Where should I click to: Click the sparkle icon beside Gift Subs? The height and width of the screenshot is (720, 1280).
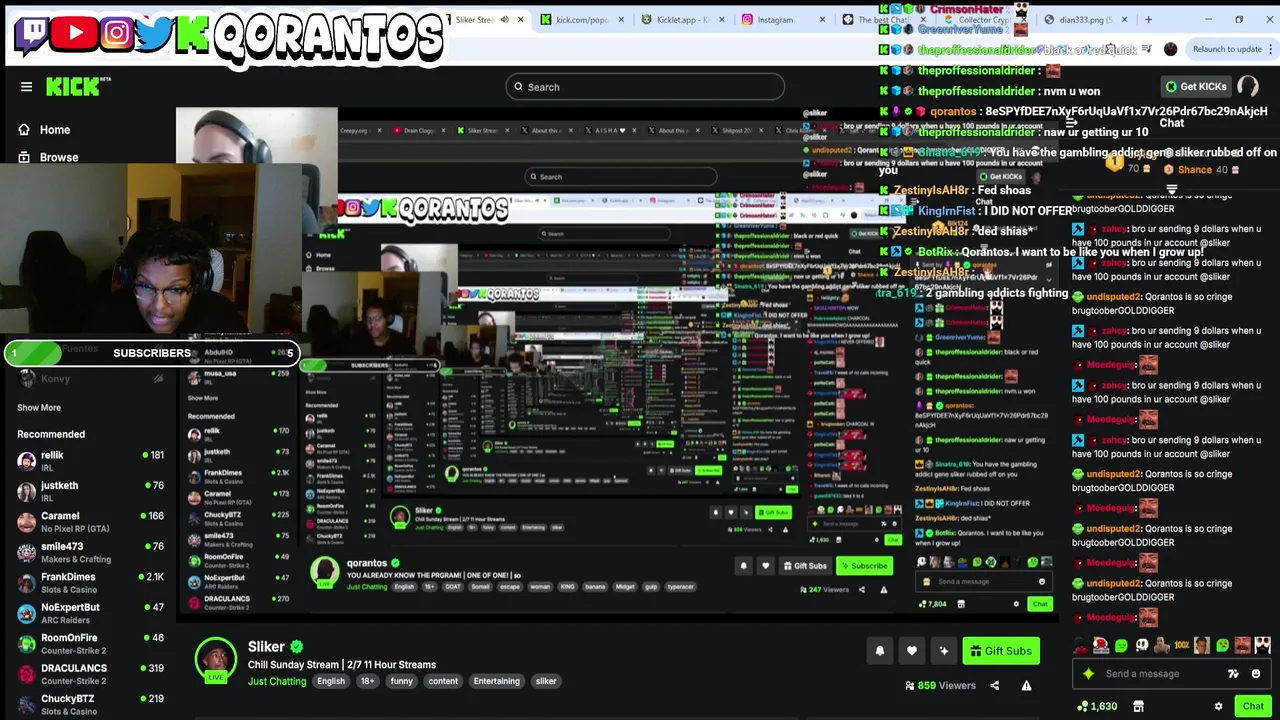pyautogui.click(x=944, y=651)
